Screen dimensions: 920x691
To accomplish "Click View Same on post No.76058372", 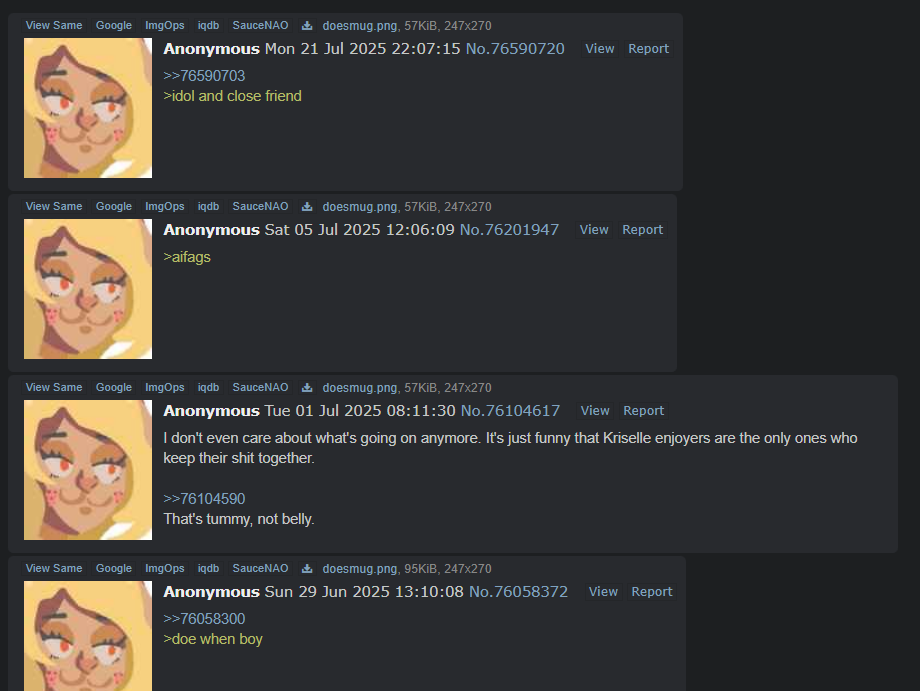I will click(x=54, y=568).
